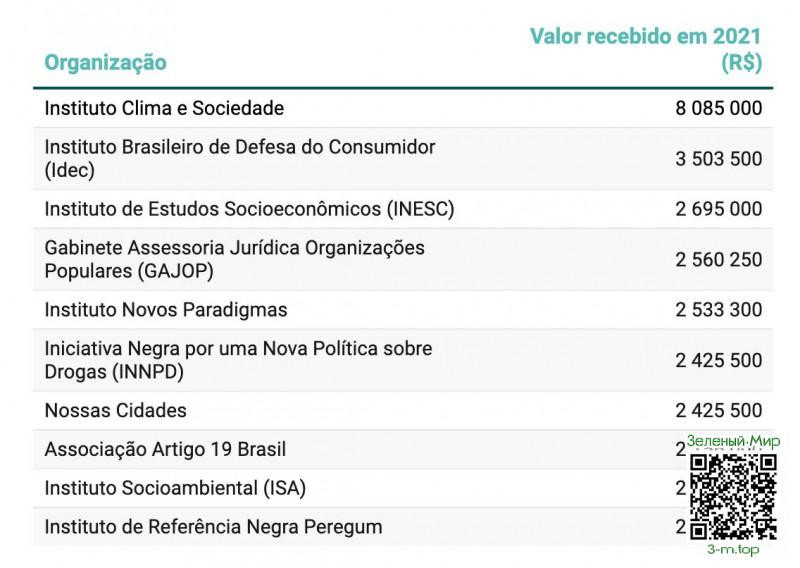
Task: Click the Associação Artigo 19 Brasil name
Action: coord(165,450)
